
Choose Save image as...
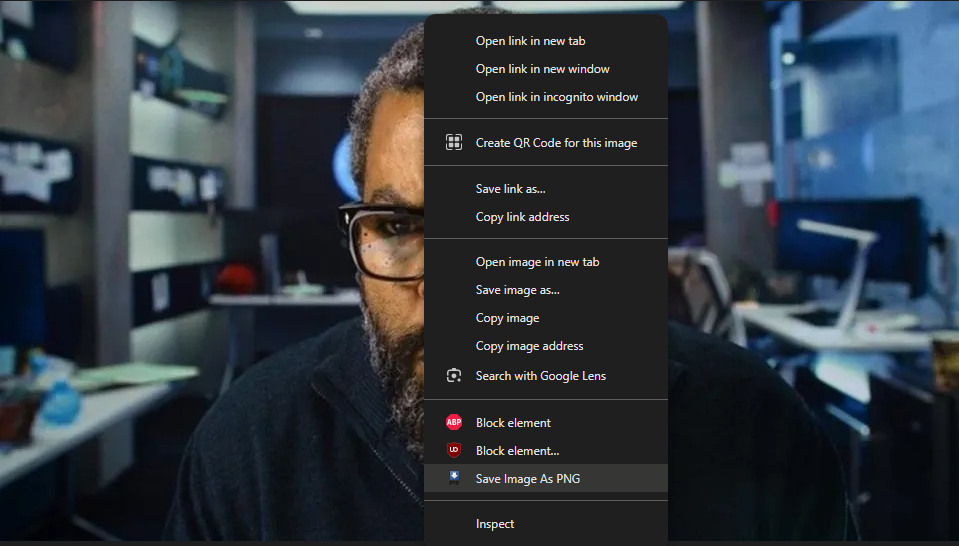coord(546,290)
